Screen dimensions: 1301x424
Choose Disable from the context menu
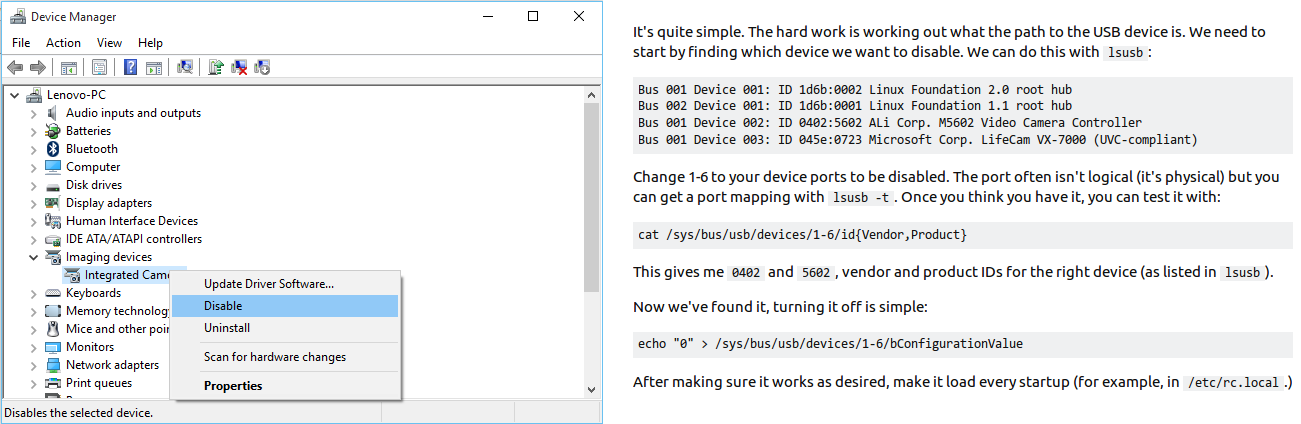point(223,306)
